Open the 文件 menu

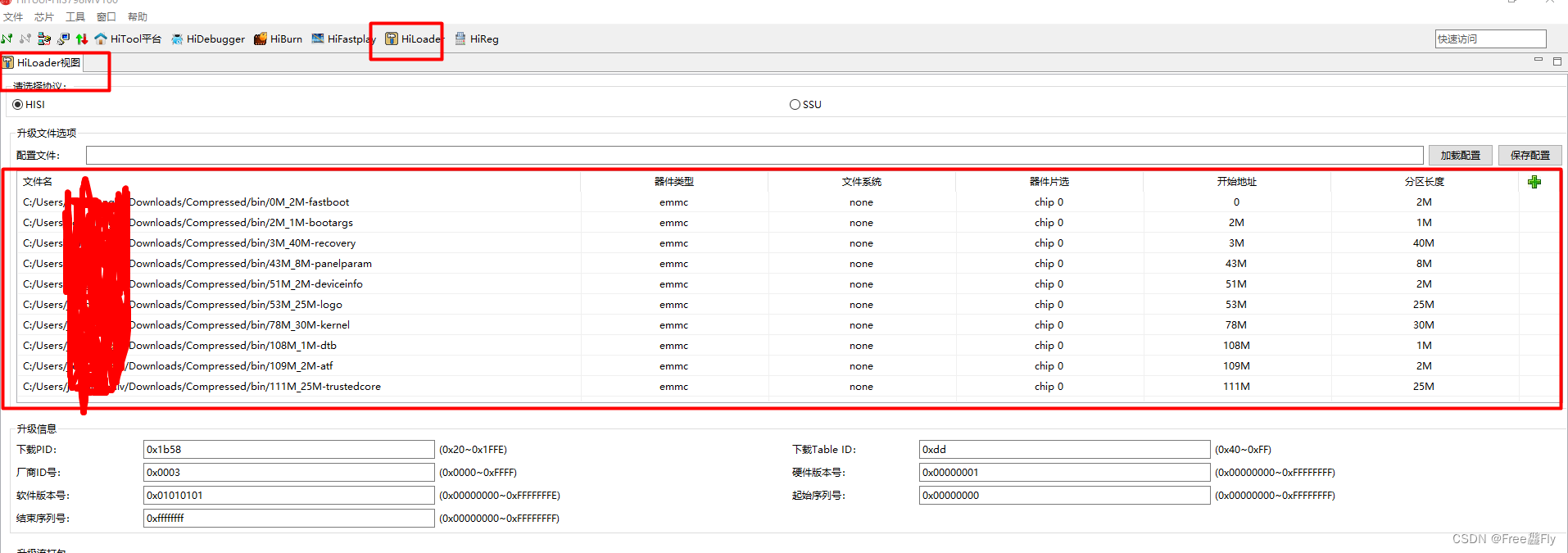[13, 16]
